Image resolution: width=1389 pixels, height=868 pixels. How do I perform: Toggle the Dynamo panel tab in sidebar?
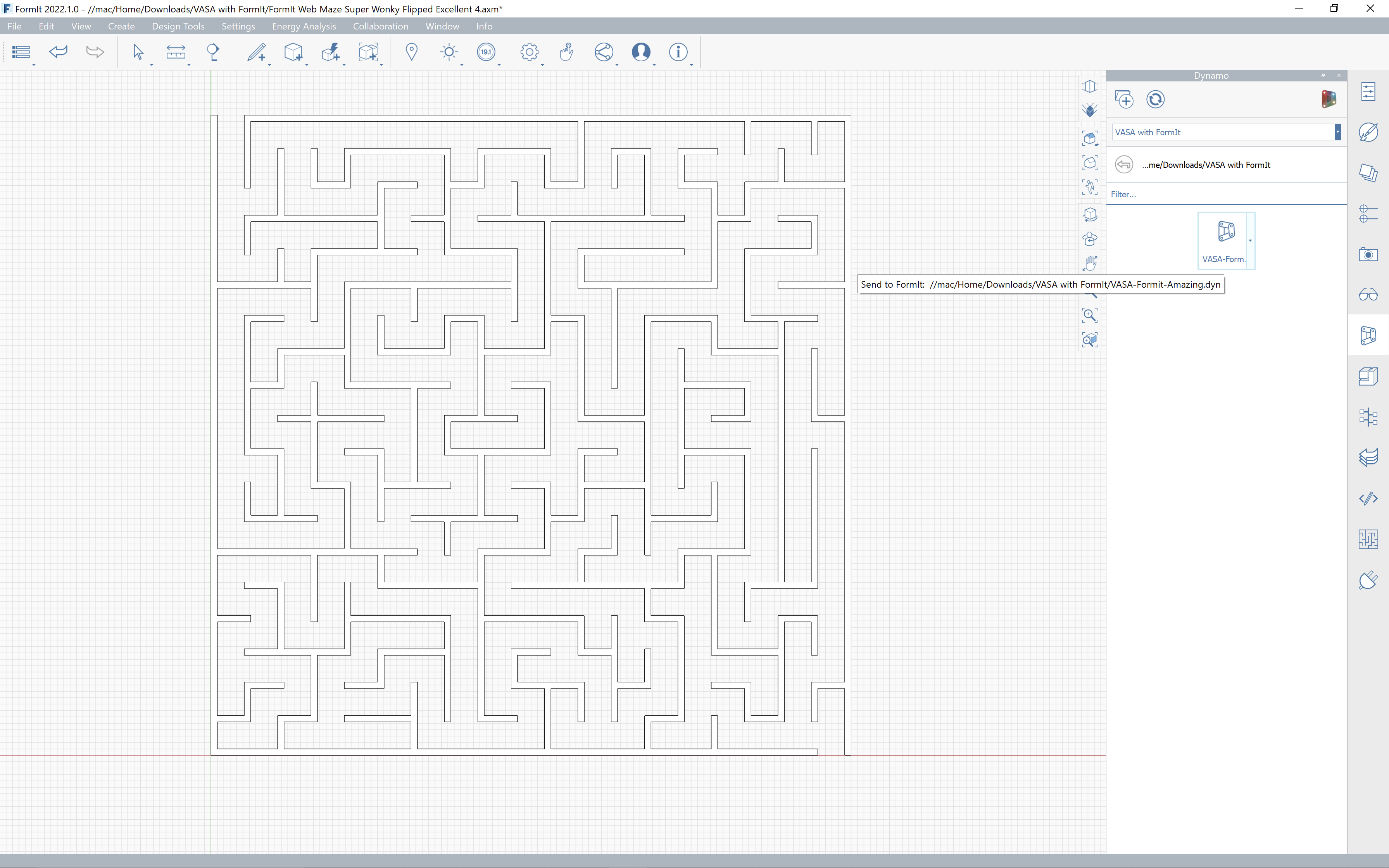pos(1368,336)
